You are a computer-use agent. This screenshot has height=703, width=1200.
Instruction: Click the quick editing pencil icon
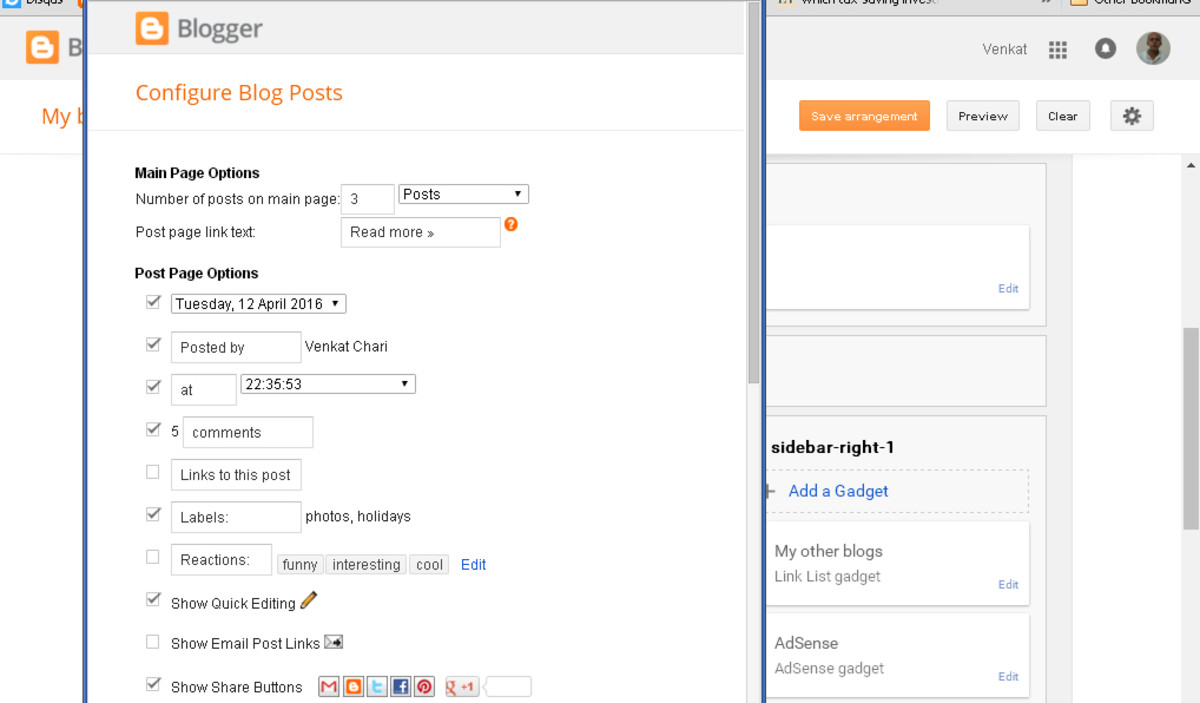pos(308,600)
